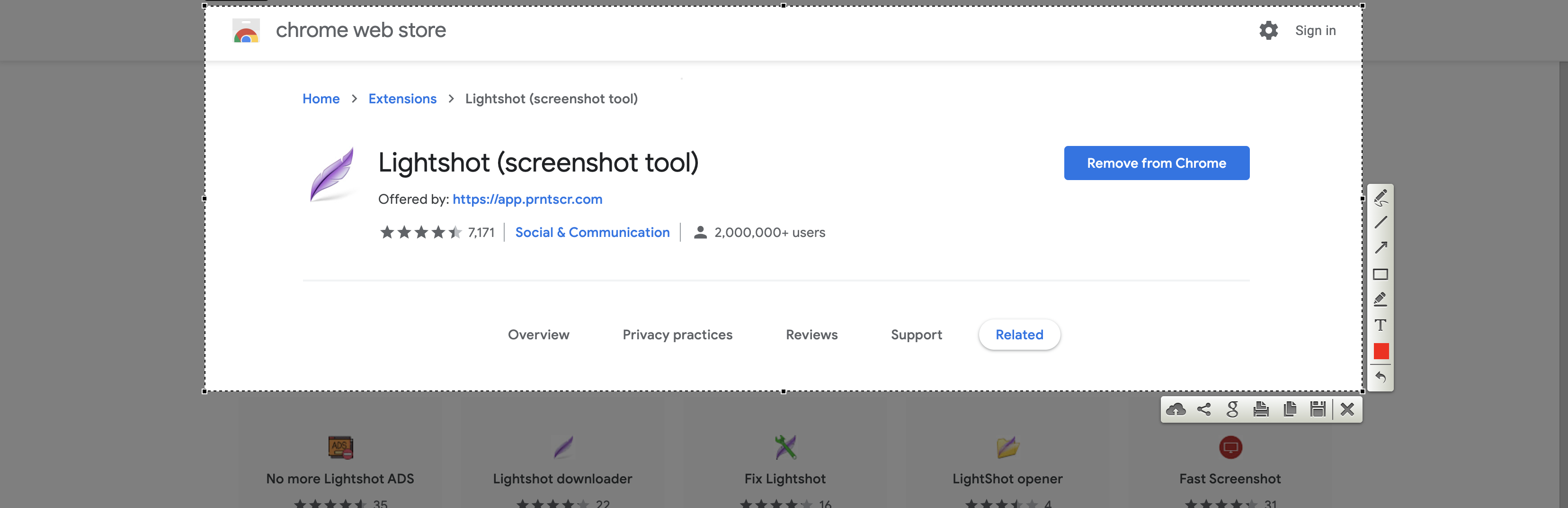Select the Marker highlighter tool

click(x=1381, y=299)
